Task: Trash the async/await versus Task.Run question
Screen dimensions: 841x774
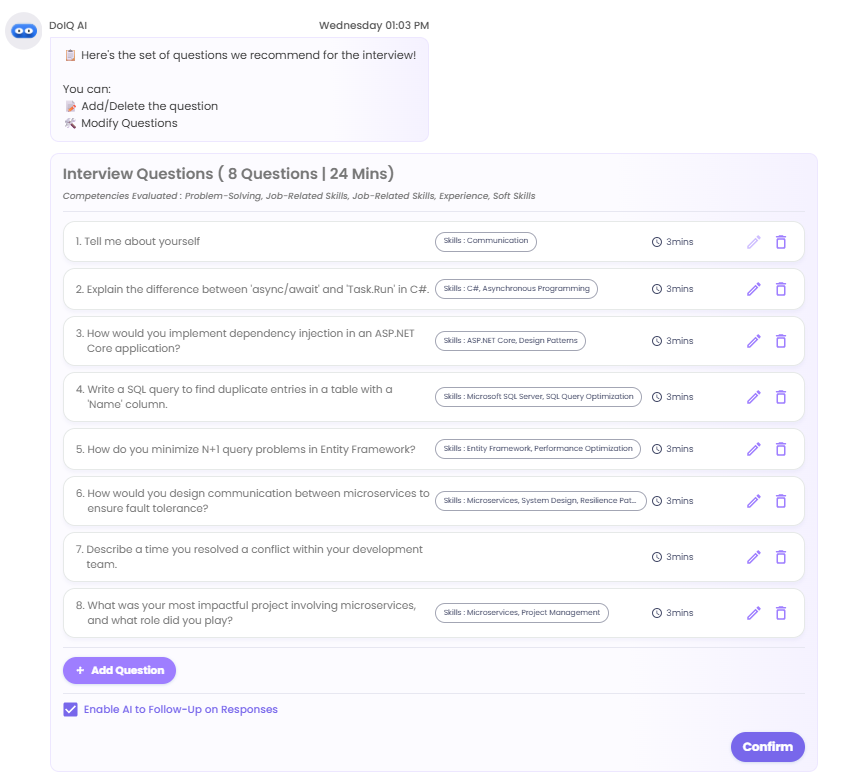Action: pyautogui.click(x=781, y=289)
